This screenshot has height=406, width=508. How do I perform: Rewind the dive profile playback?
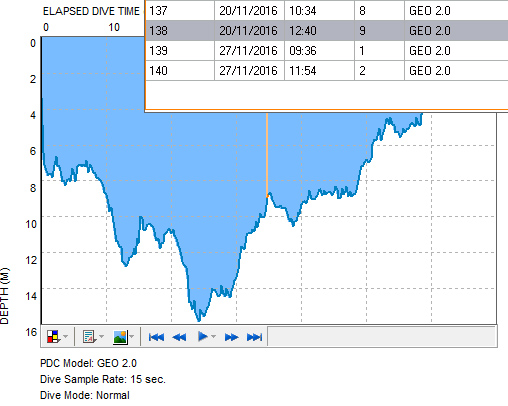(x=179, y=337)
